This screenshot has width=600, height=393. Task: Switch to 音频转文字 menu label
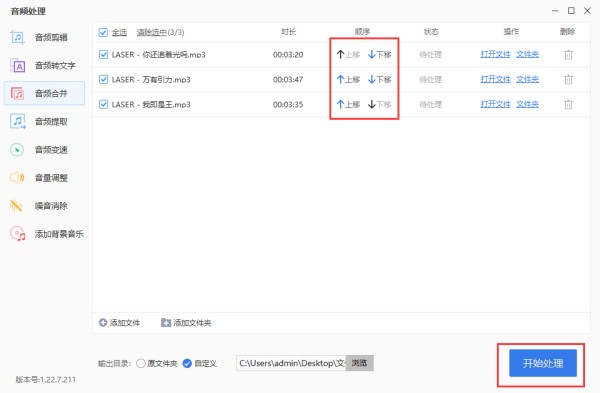[x=55, y=65]
